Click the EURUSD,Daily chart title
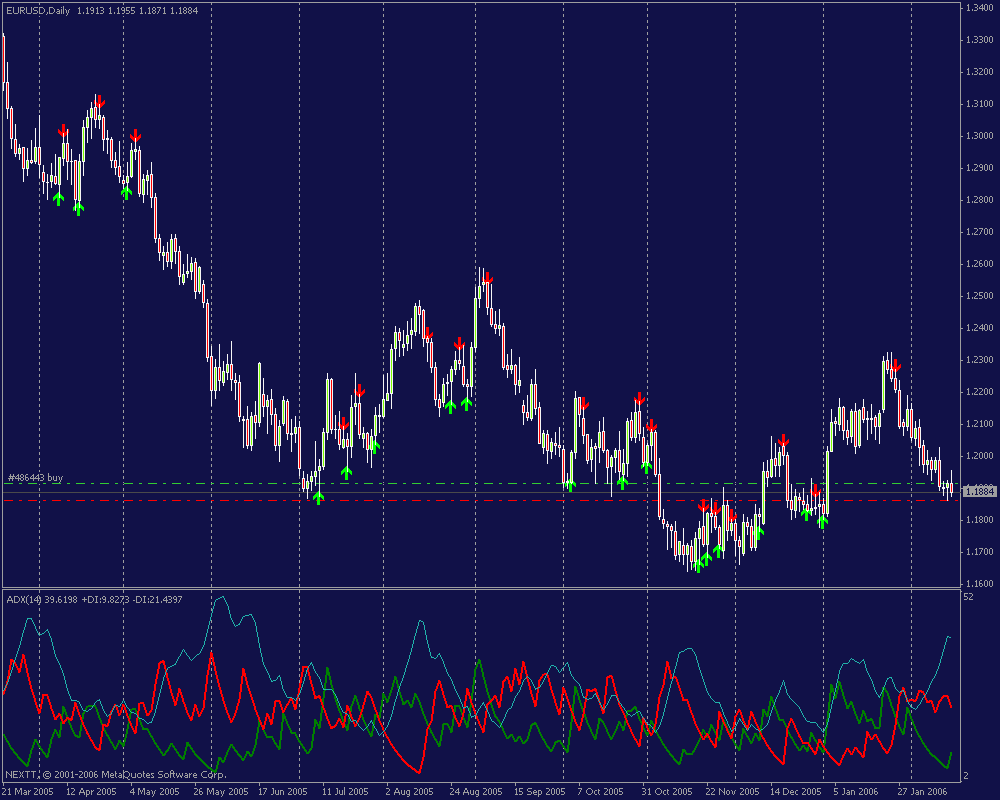 point(38,11)
